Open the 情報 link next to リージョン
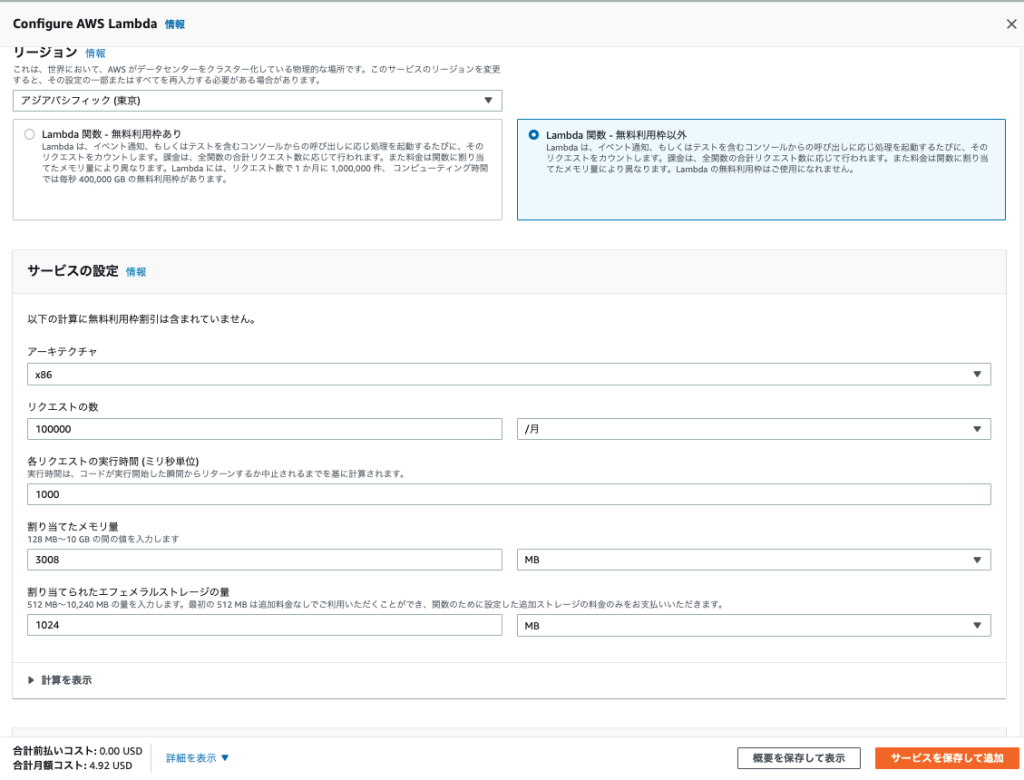 (x=95, y=53)
